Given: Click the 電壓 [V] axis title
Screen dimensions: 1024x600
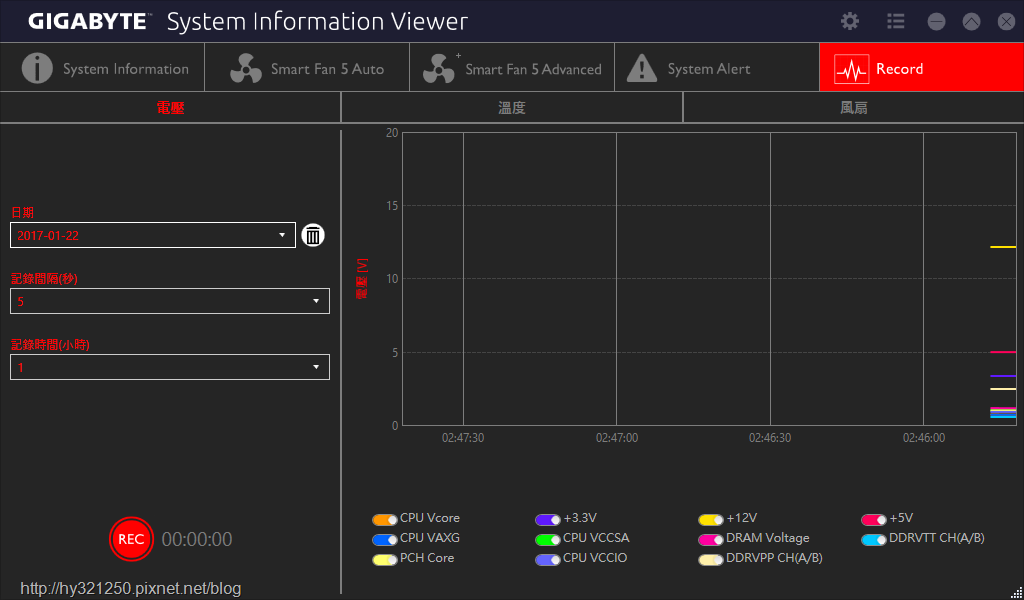Looking at the screenshot, I should pos(362,279).
